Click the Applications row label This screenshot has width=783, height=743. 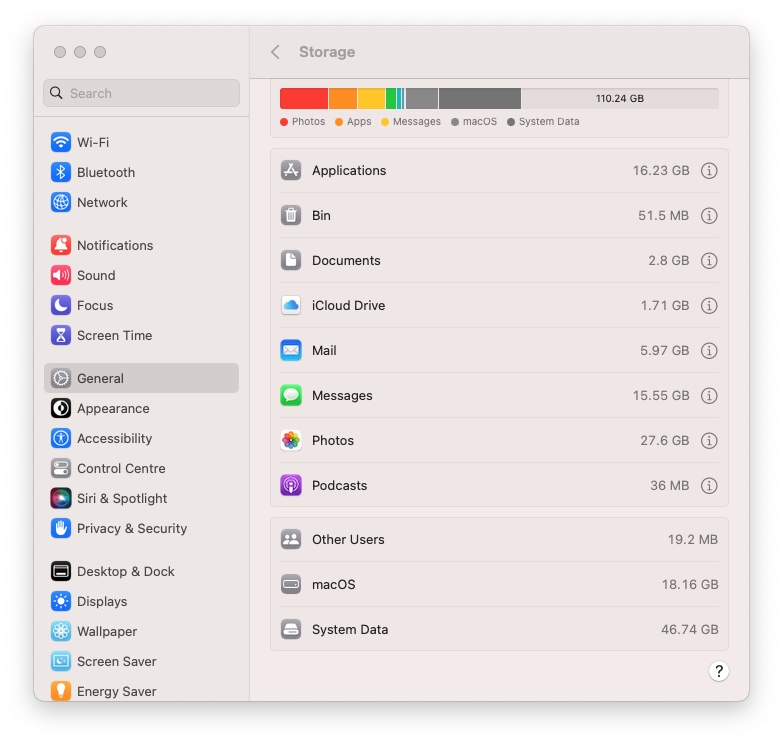pyautogui.click(x=349, y=171)
